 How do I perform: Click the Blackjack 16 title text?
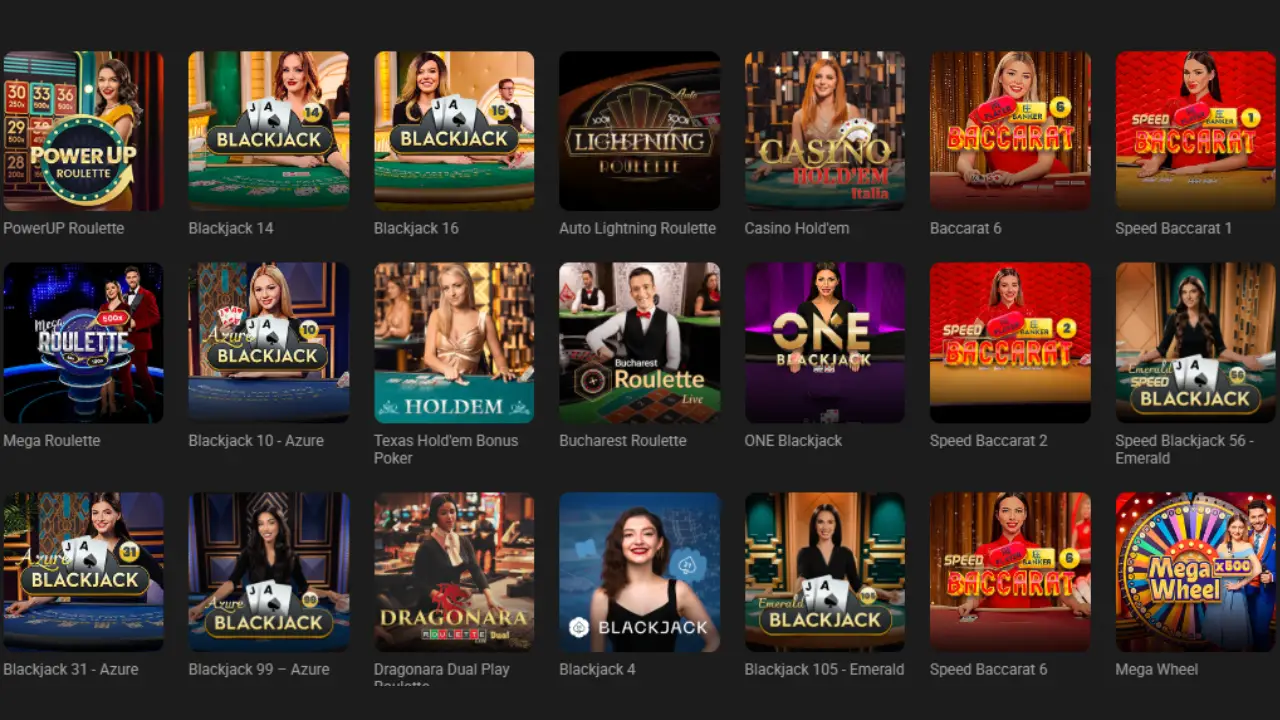pos(416,228)
